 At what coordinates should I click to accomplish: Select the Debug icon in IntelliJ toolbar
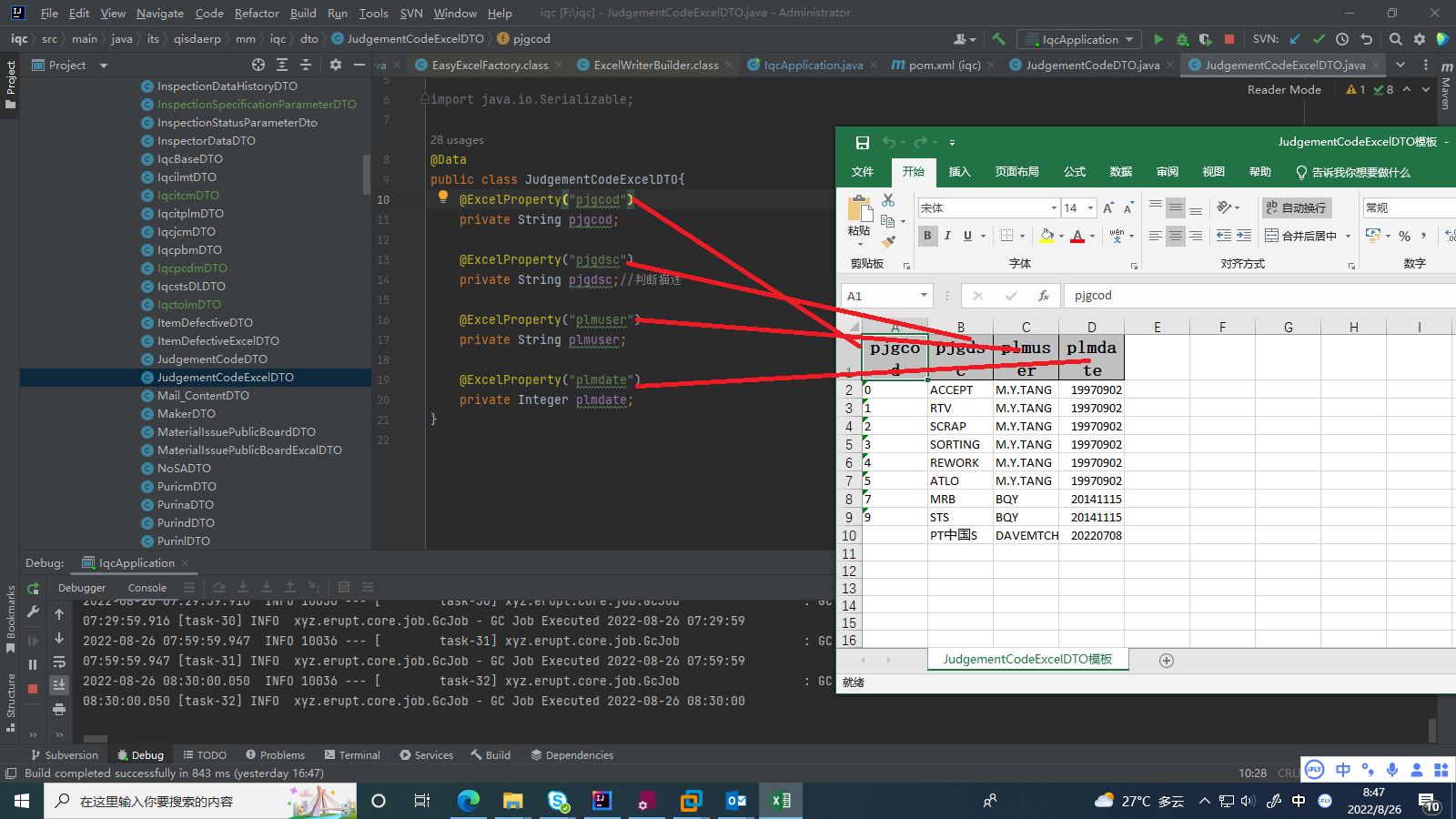1181,39
